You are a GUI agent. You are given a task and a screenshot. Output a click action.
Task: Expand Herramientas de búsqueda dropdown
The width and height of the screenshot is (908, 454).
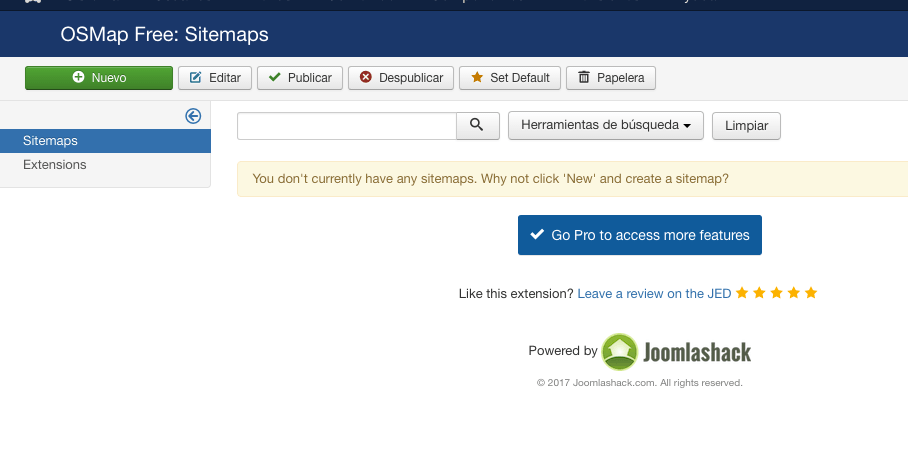coord(606,126)
